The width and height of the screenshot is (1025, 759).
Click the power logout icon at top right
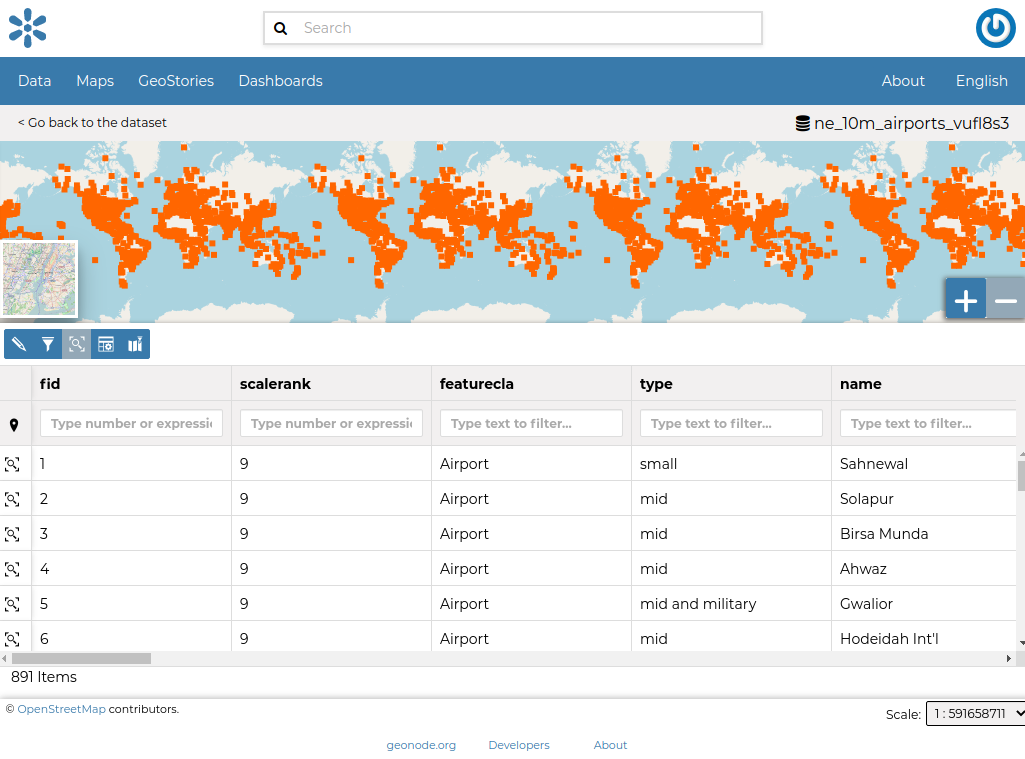(x=995, y=28)
